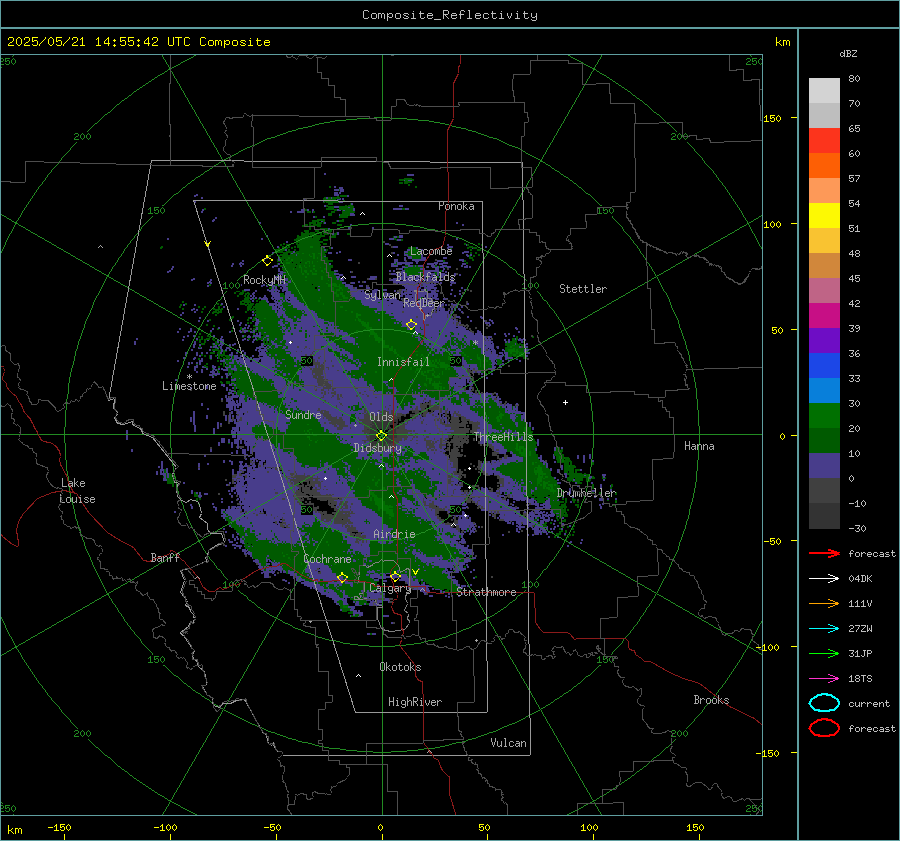
Task: Click the yellow diamond marker below RedDeer
Action: 411,325
